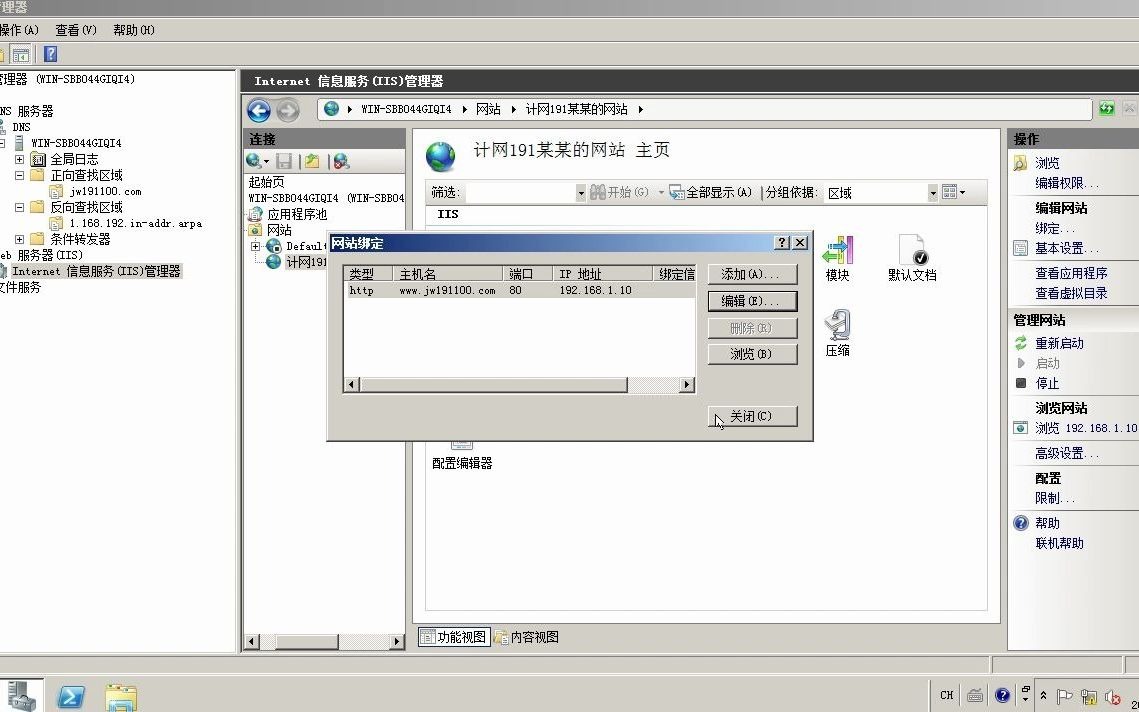Click the bindings list left scroll arrow

click(352, 384)
